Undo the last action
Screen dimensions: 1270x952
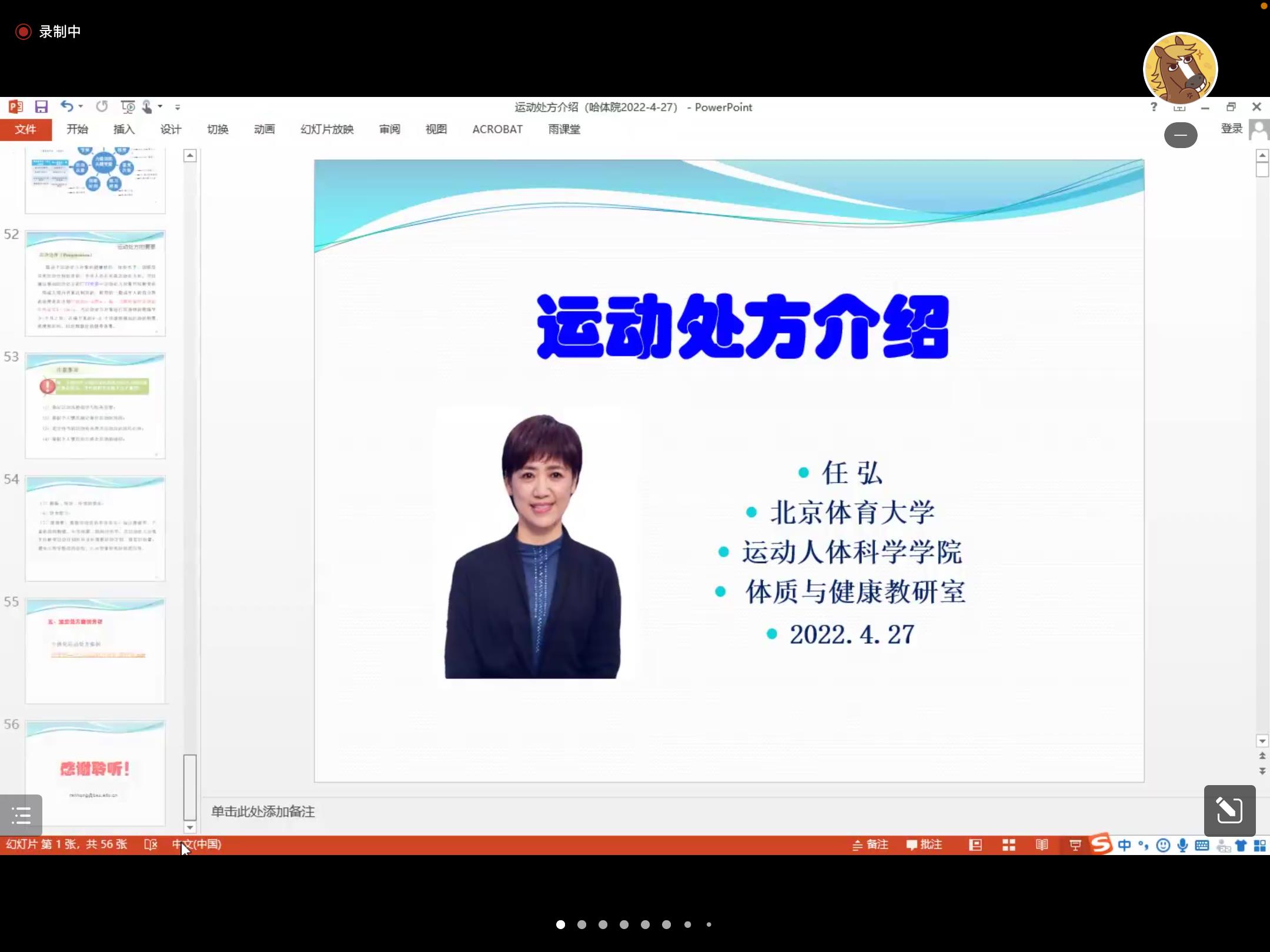coord(66,106)
